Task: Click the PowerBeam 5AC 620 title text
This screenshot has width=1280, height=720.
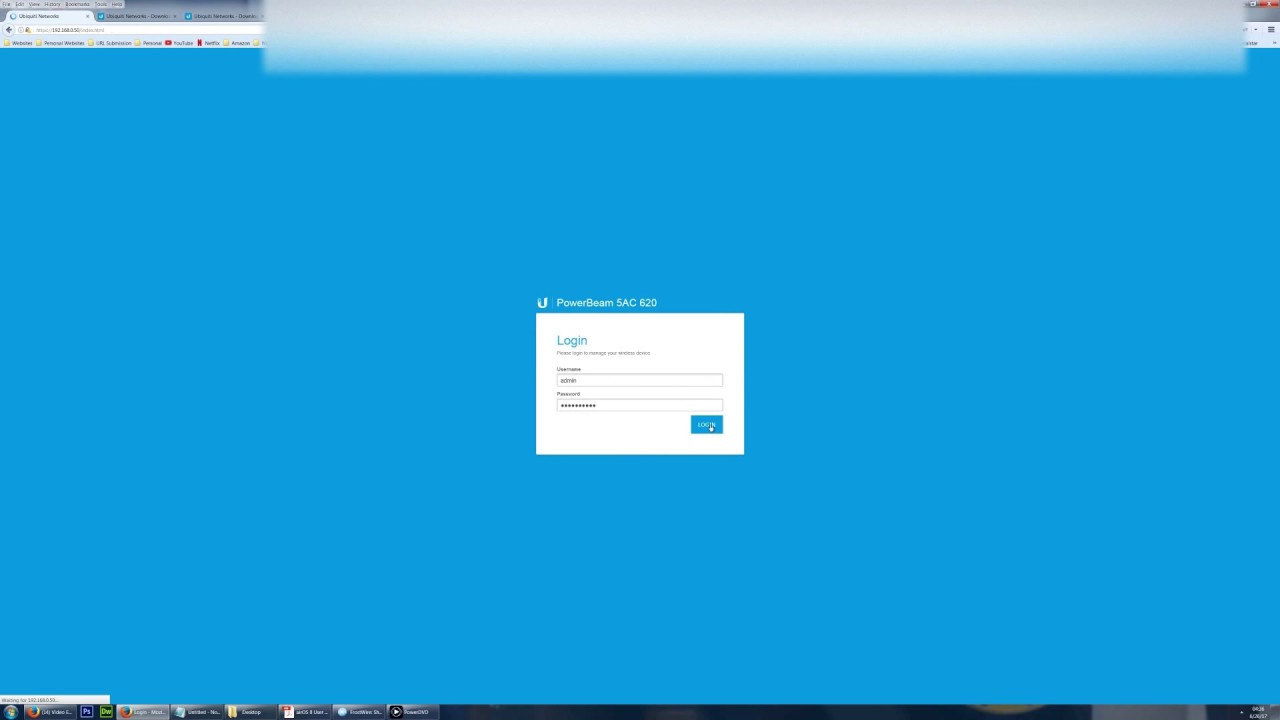Action: 606,302
